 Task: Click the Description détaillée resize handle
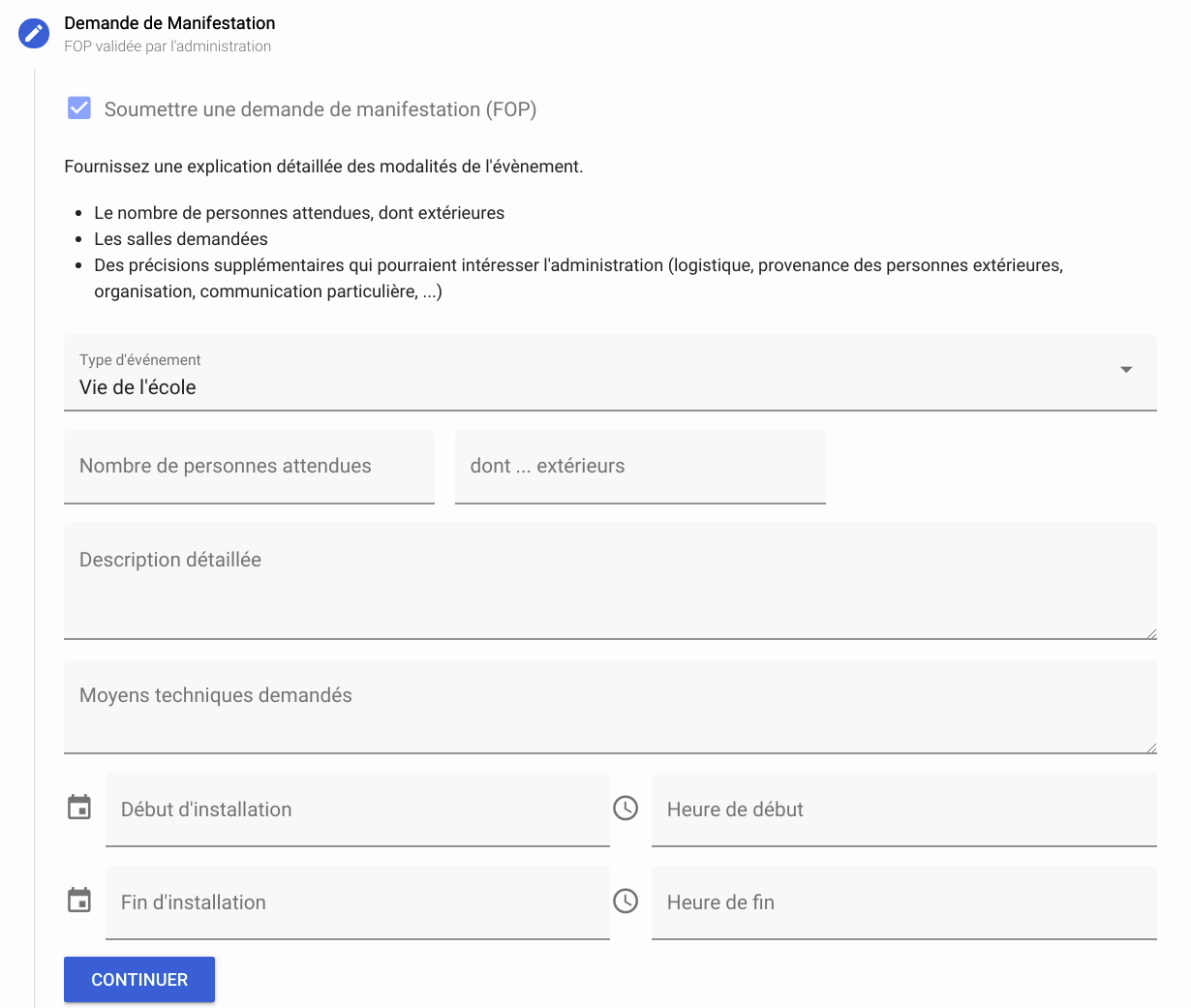(x=1150, y=633)
